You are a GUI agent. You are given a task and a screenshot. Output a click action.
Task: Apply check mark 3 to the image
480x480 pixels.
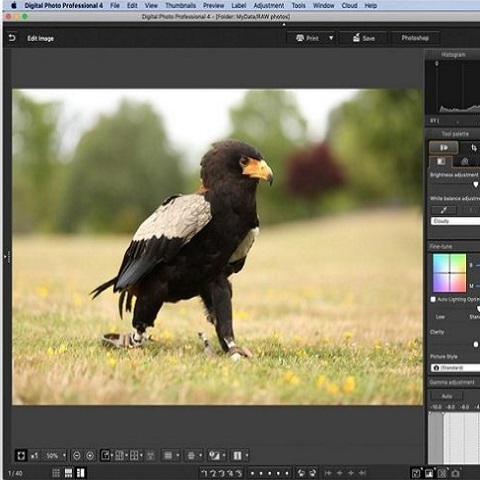coord(221,473)
